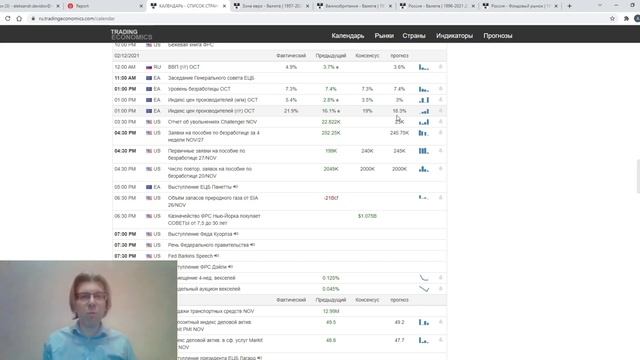Open Выступление ЕЦБ Панетты link
This screenshot has height=360, width=640.
[200, 187]
